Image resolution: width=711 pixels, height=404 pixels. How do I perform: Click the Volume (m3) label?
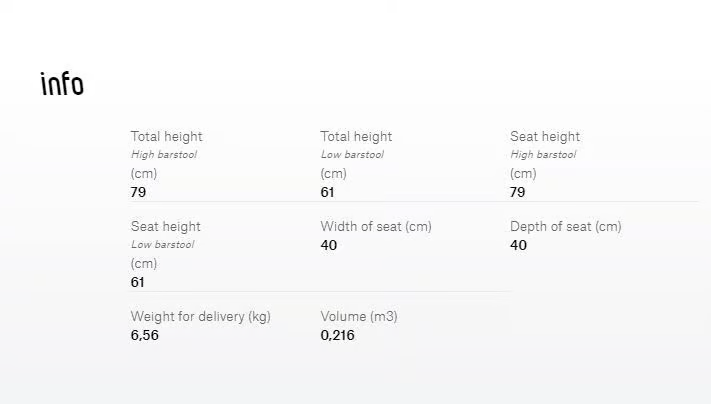359,316
